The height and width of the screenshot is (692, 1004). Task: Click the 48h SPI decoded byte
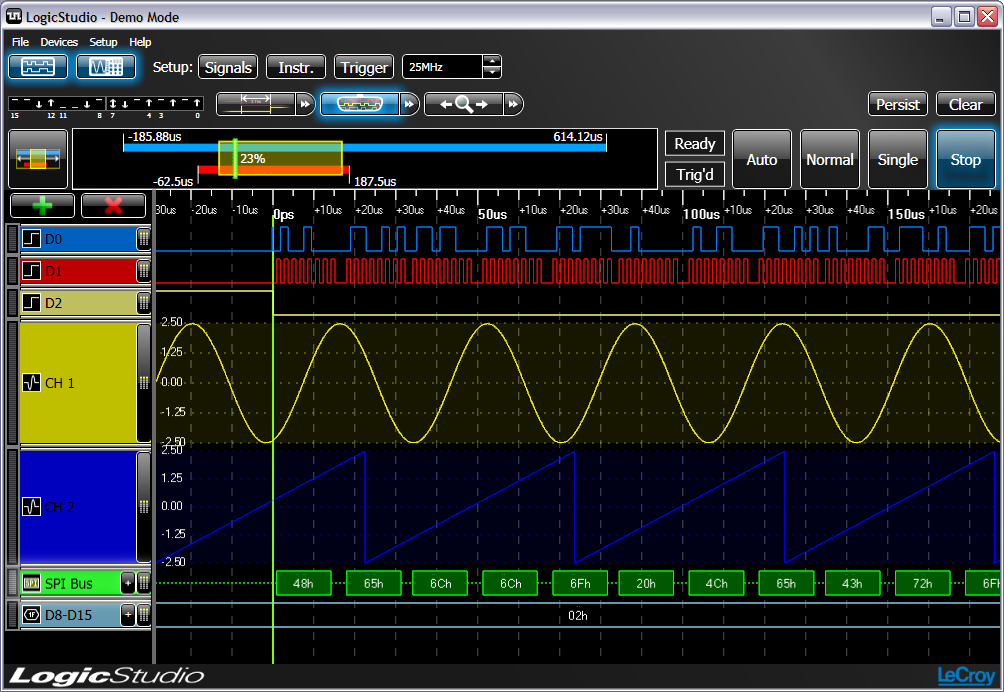click(304, 583)
